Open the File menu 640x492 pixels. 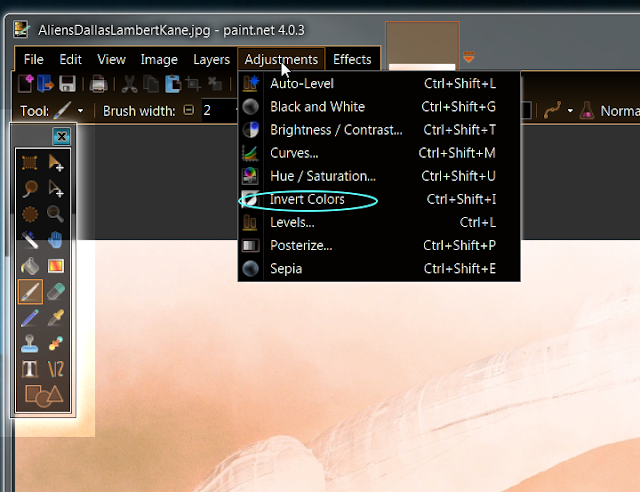click(x=33, y=60)
